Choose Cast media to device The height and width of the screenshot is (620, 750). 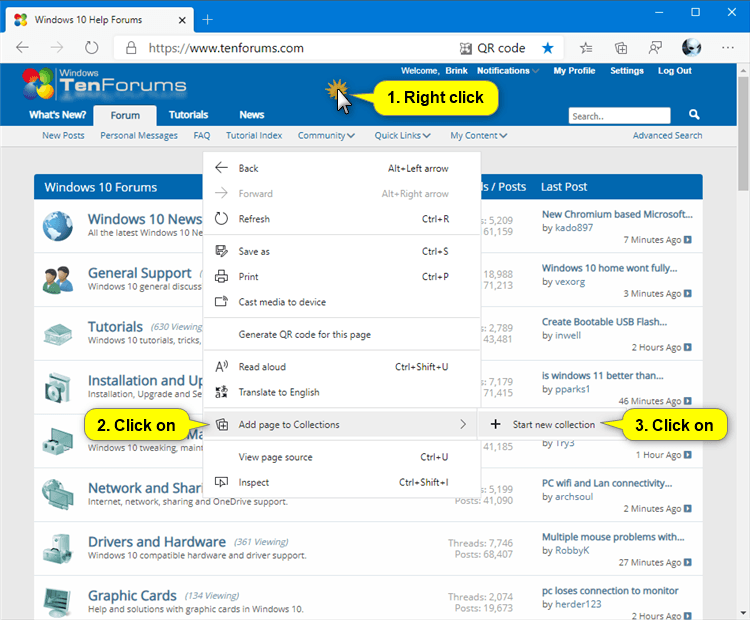coord(342,302)
